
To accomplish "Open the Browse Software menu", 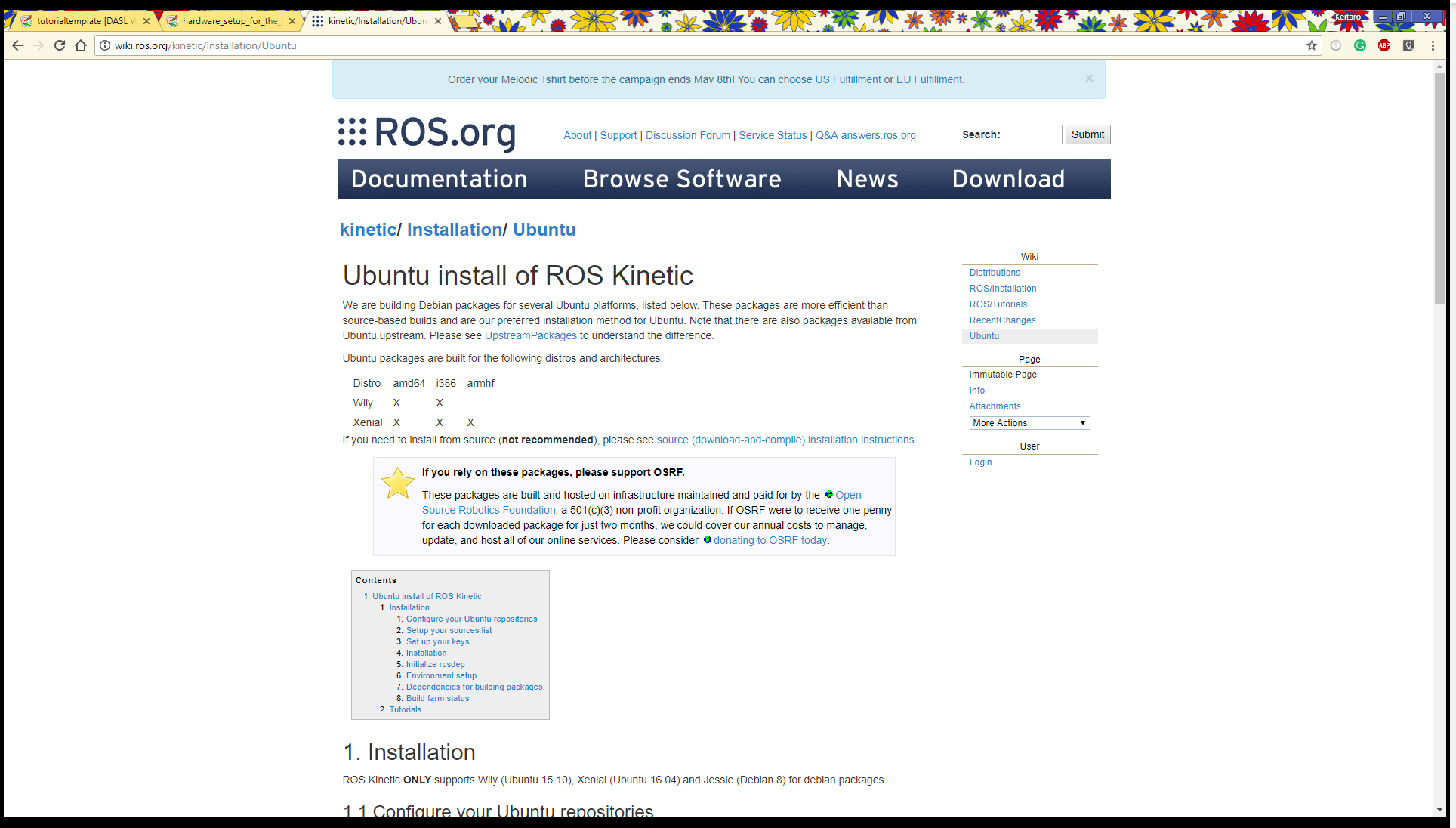I will (682, 179).
